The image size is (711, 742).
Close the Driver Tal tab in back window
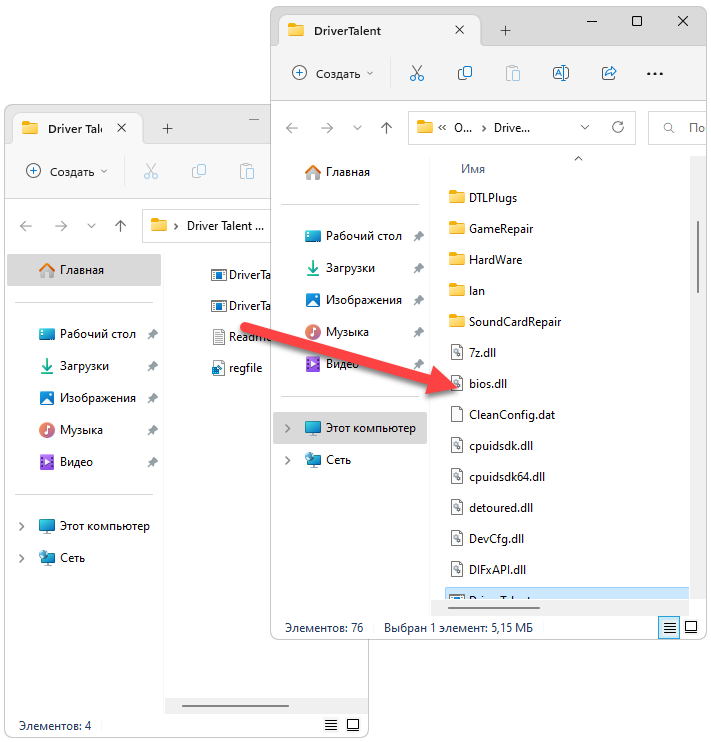[x=122, y=128]
